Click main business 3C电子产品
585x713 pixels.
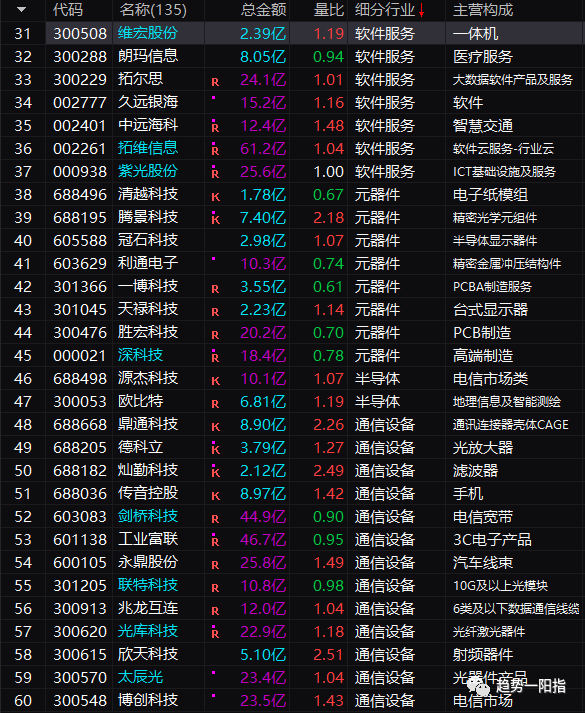pos(492,540)
